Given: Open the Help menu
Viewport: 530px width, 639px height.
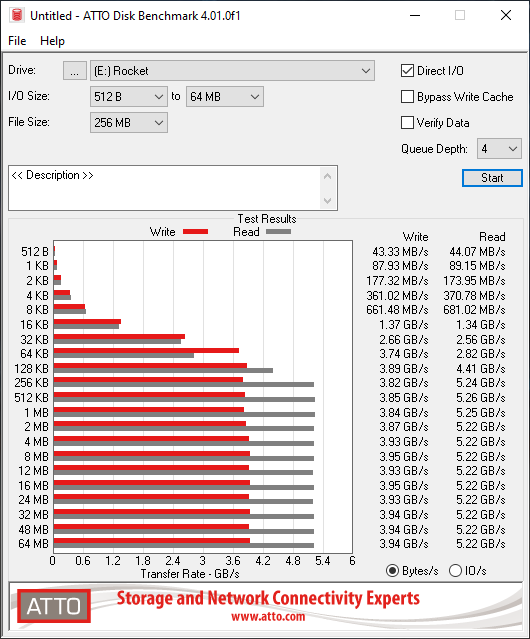Looking at the screenshot, I should pyautogui.click(x=52, y=41).
